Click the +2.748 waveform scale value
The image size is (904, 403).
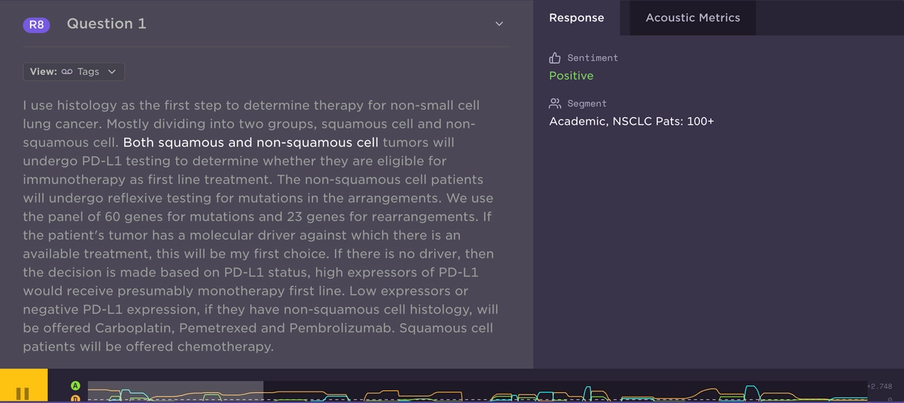pos(880,386)
